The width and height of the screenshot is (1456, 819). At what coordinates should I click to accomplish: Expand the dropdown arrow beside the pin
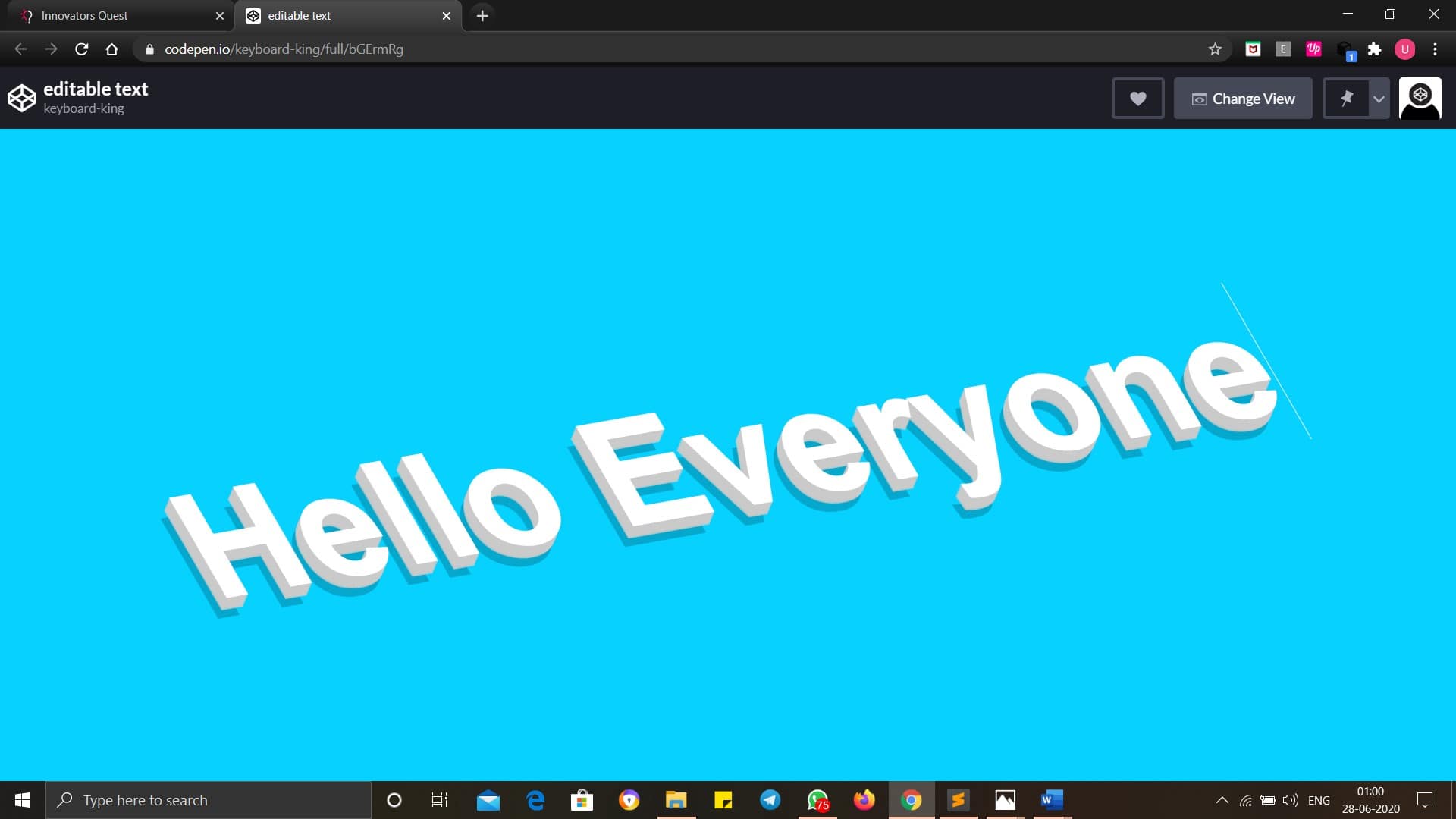tap(1379, 99)
